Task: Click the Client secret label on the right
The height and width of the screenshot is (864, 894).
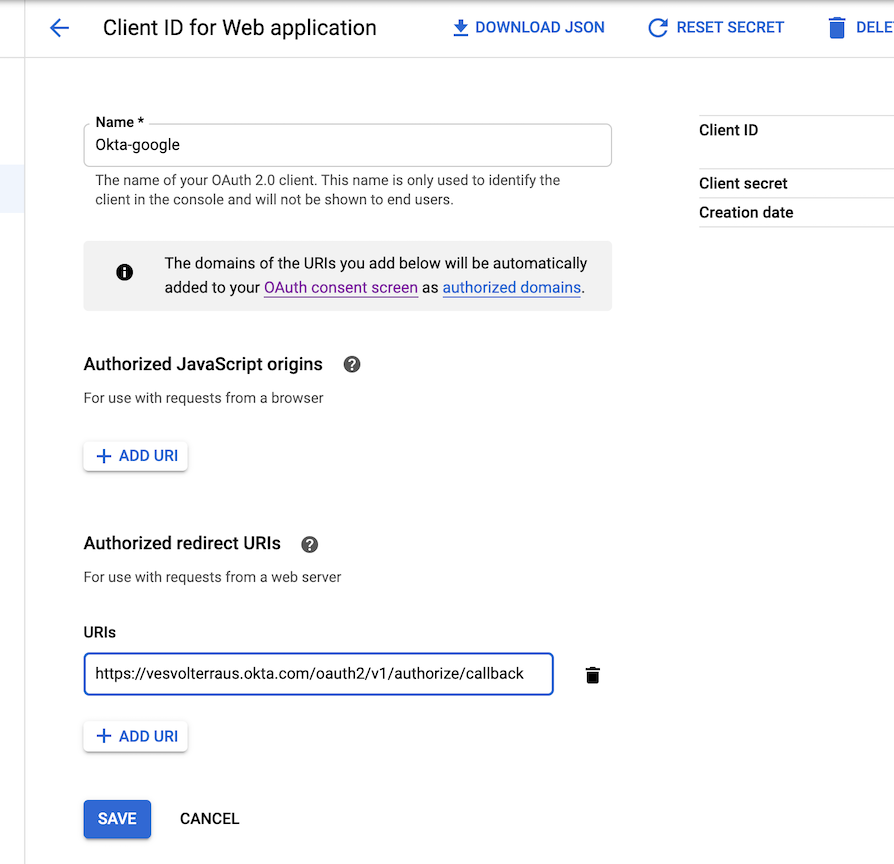Action: 743,183
